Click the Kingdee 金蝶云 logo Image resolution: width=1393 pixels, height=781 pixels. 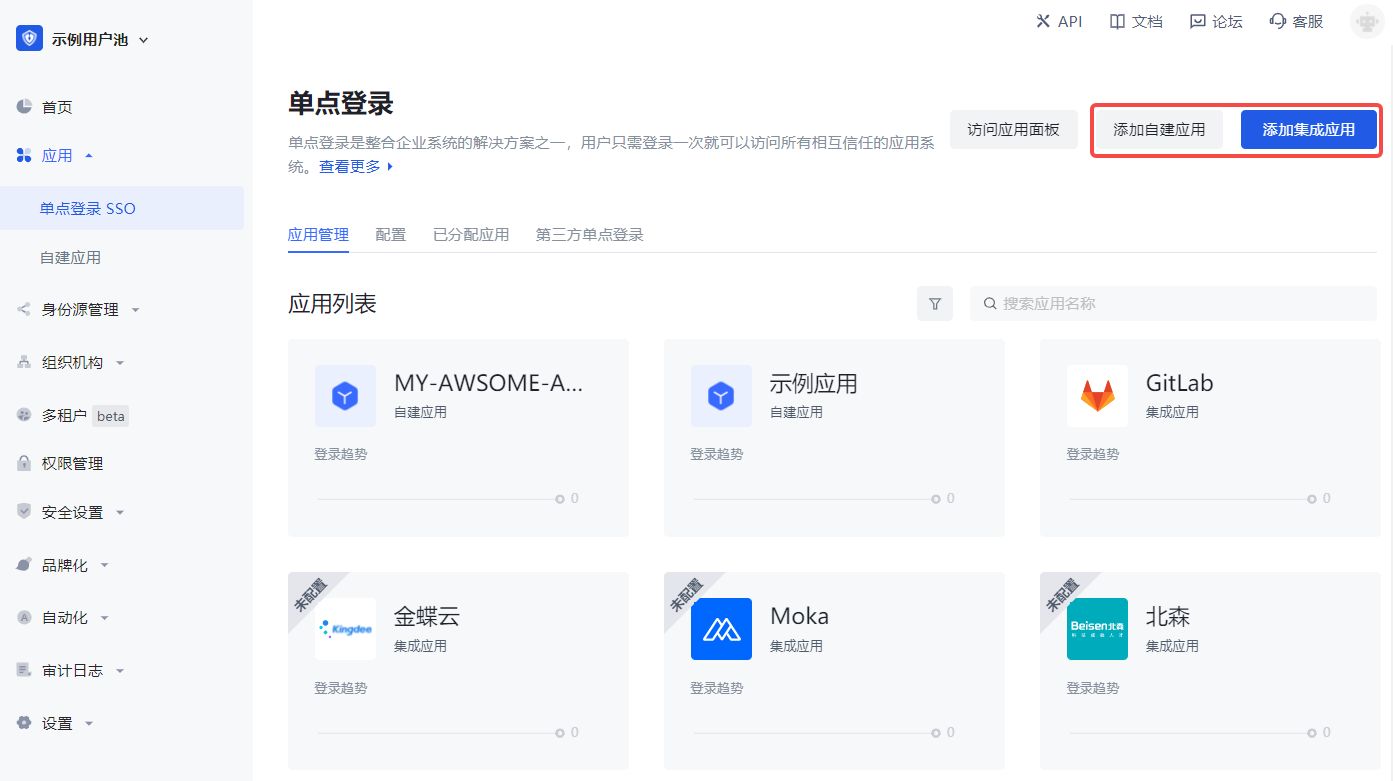pyautogui.click(x=345, y=629)
